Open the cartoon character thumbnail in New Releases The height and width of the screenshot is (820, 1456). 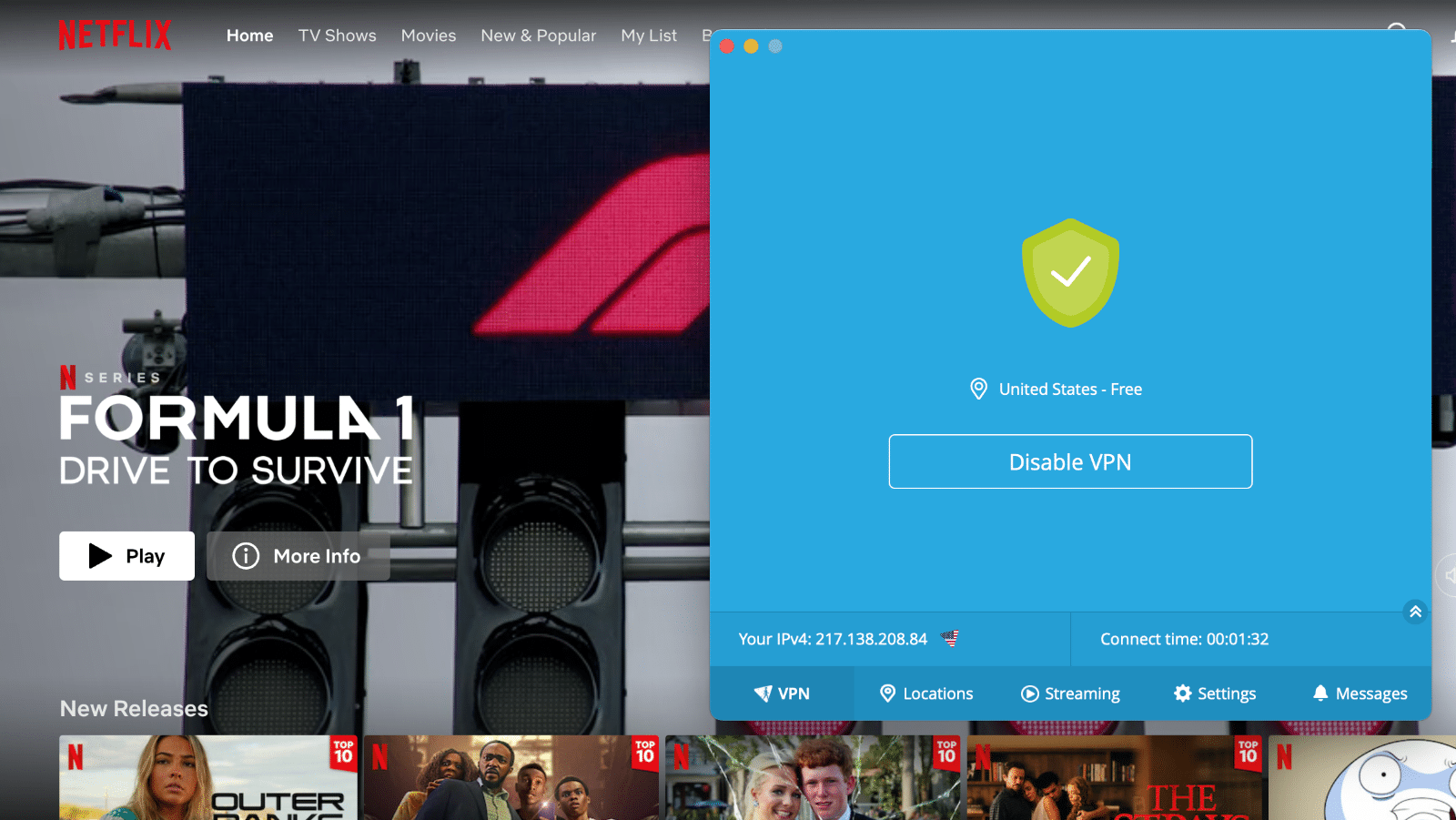[x=1362, y=778]
